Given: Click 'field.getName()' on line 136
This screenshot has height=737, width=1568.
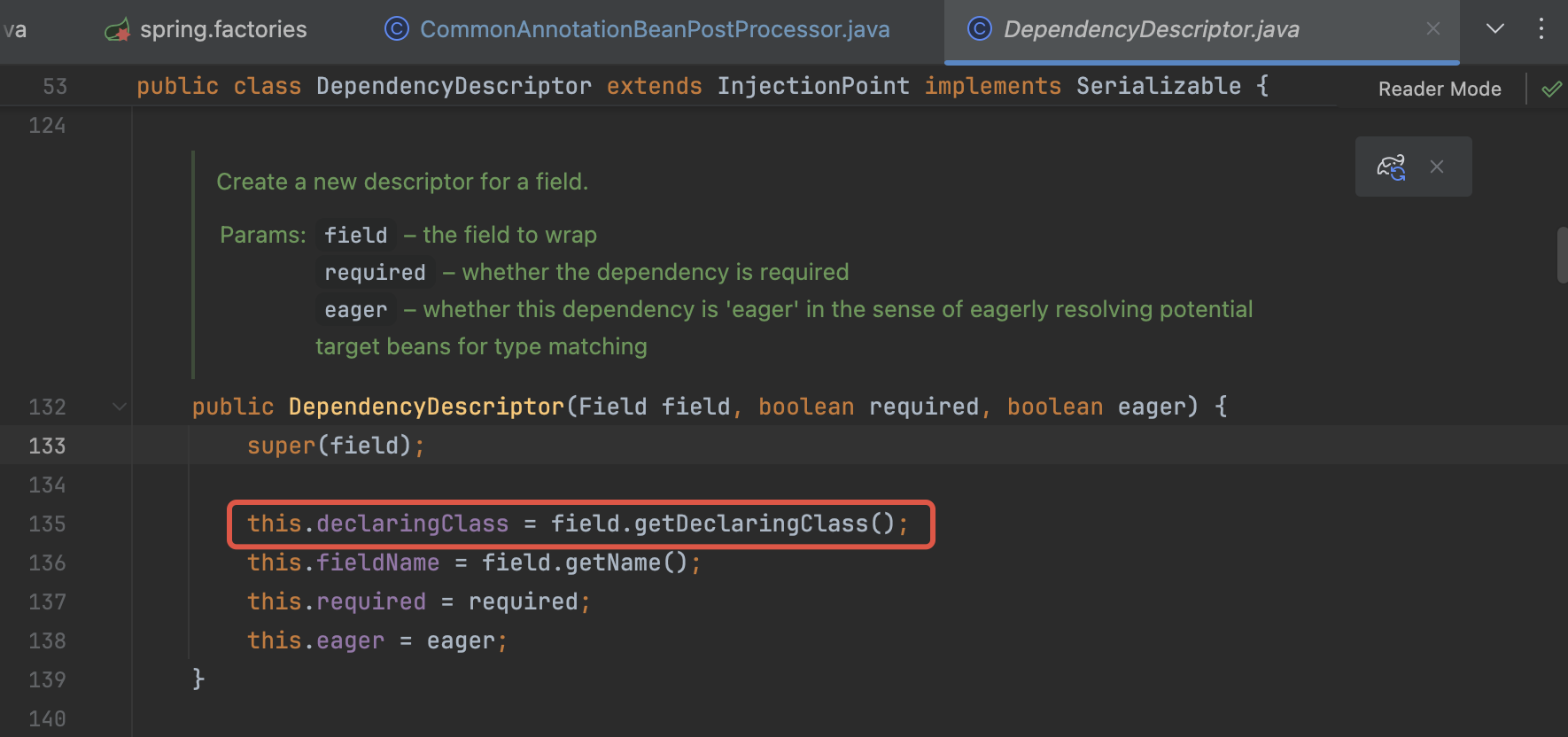Looking at the screenshot, I should (x=585, y=562).
